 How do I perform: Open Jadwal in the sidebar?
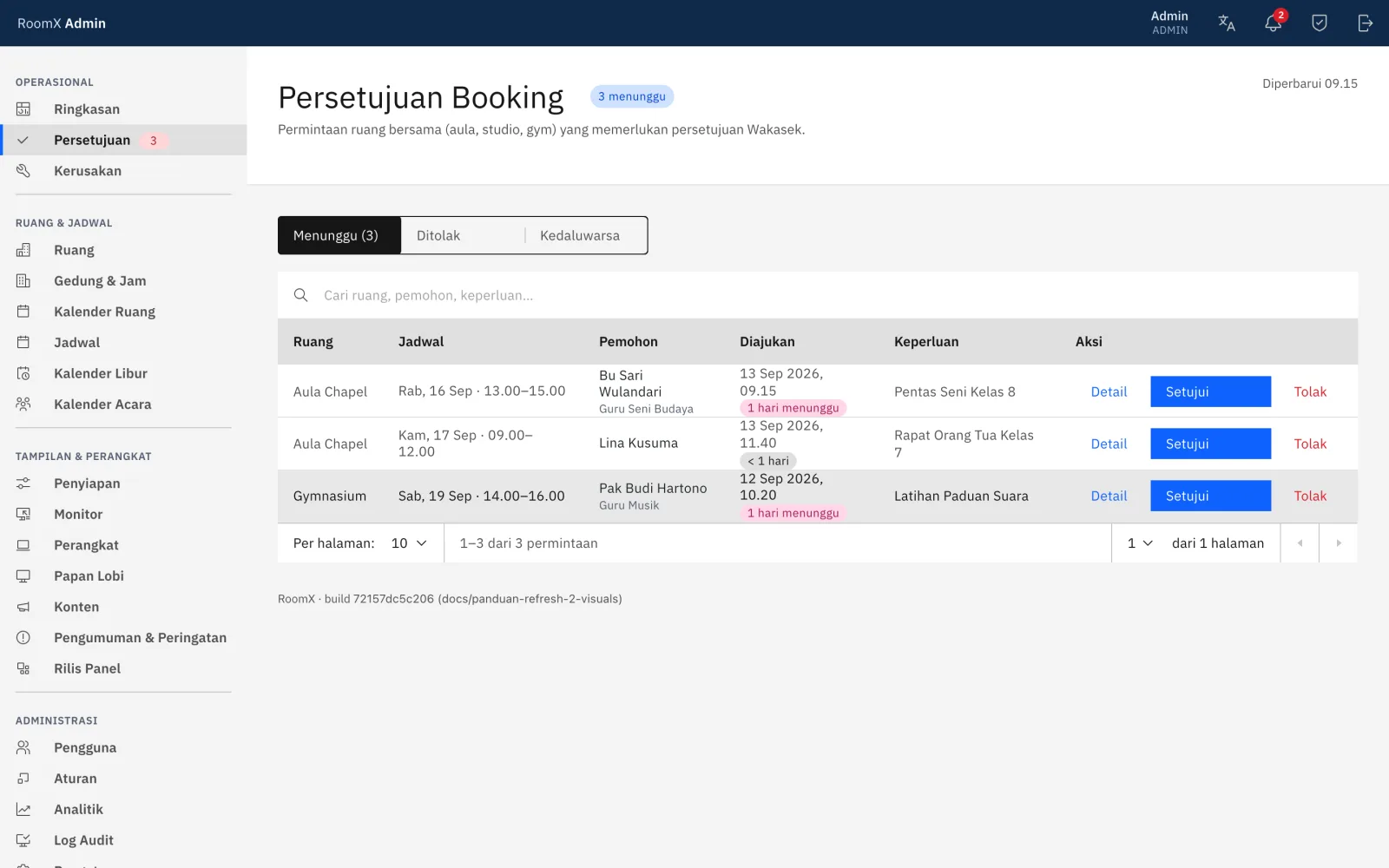coord(124,343)
